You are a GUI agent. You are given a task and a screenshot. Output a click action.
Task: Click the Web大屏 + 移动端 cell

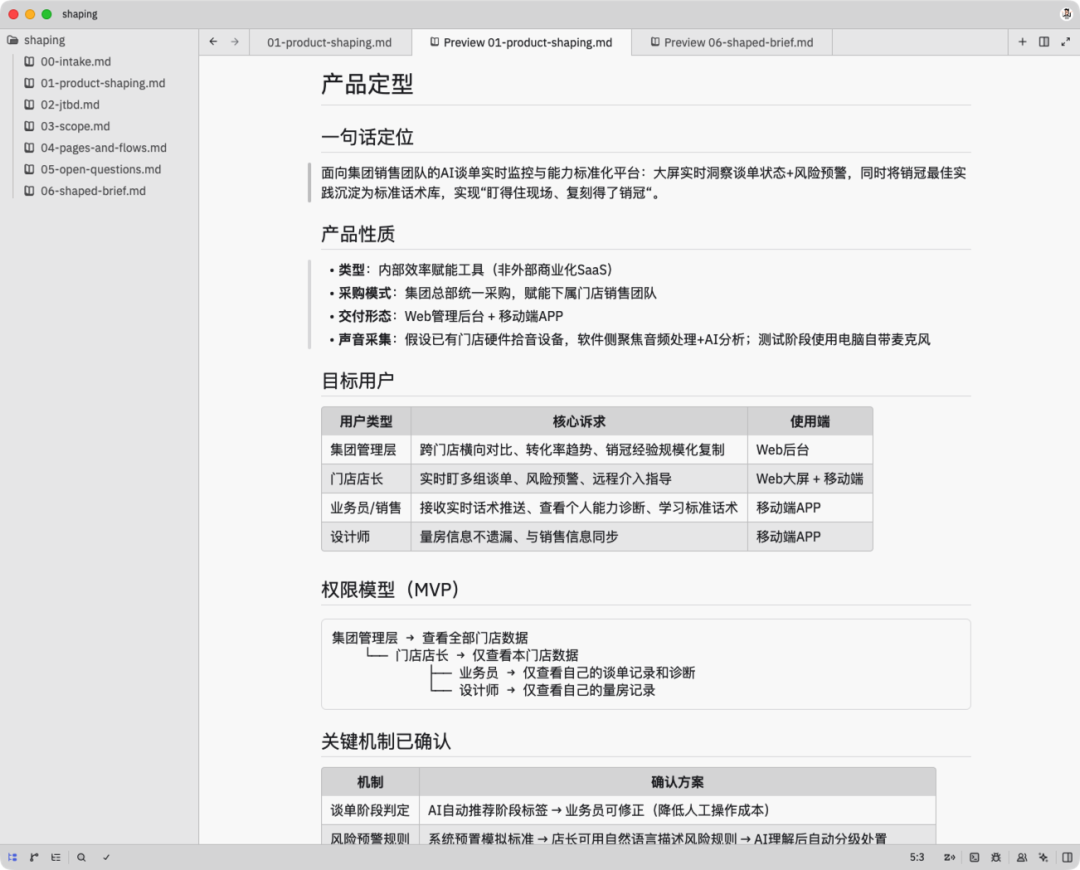pos(809,479)
